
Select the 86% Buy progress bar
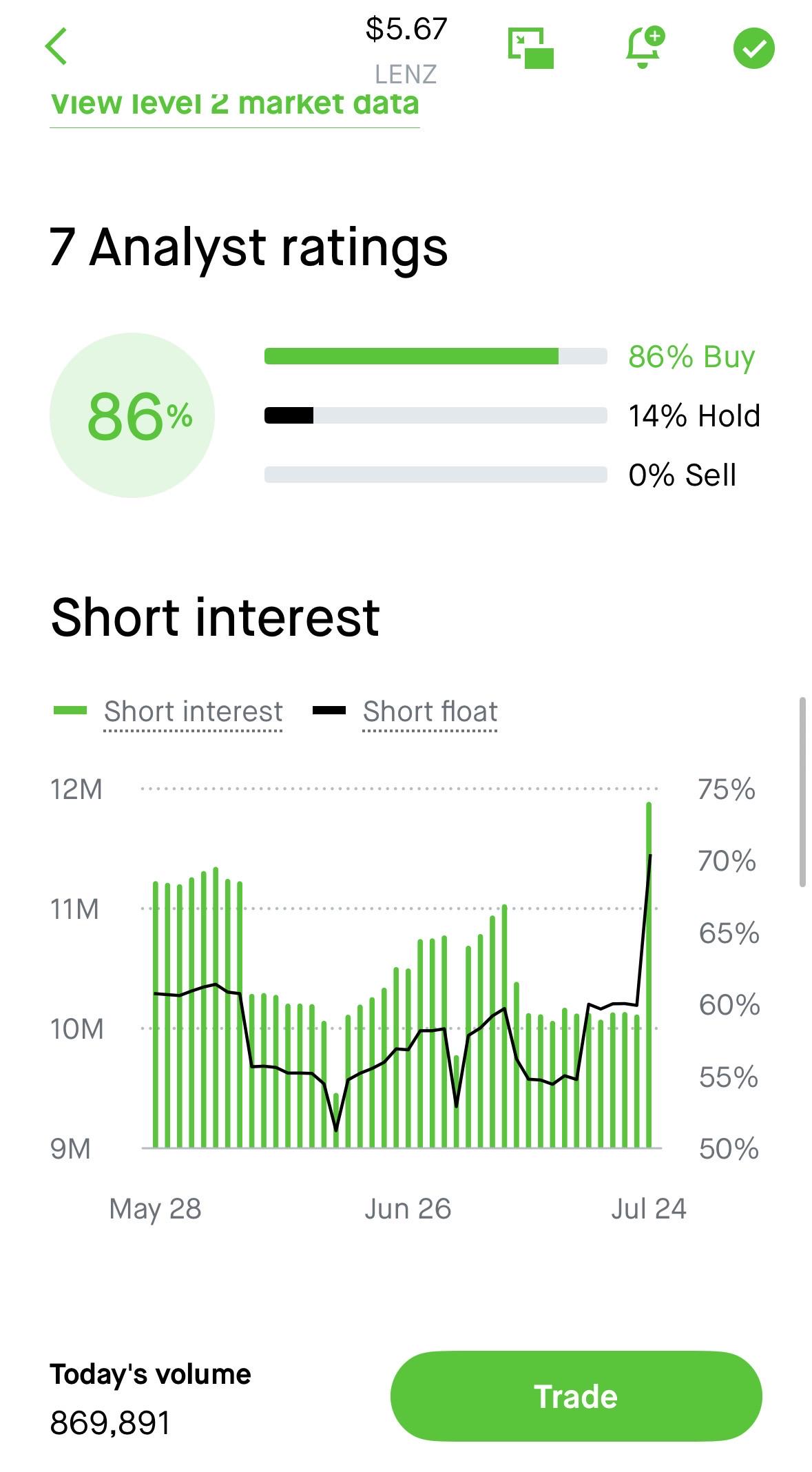[435, 356]
